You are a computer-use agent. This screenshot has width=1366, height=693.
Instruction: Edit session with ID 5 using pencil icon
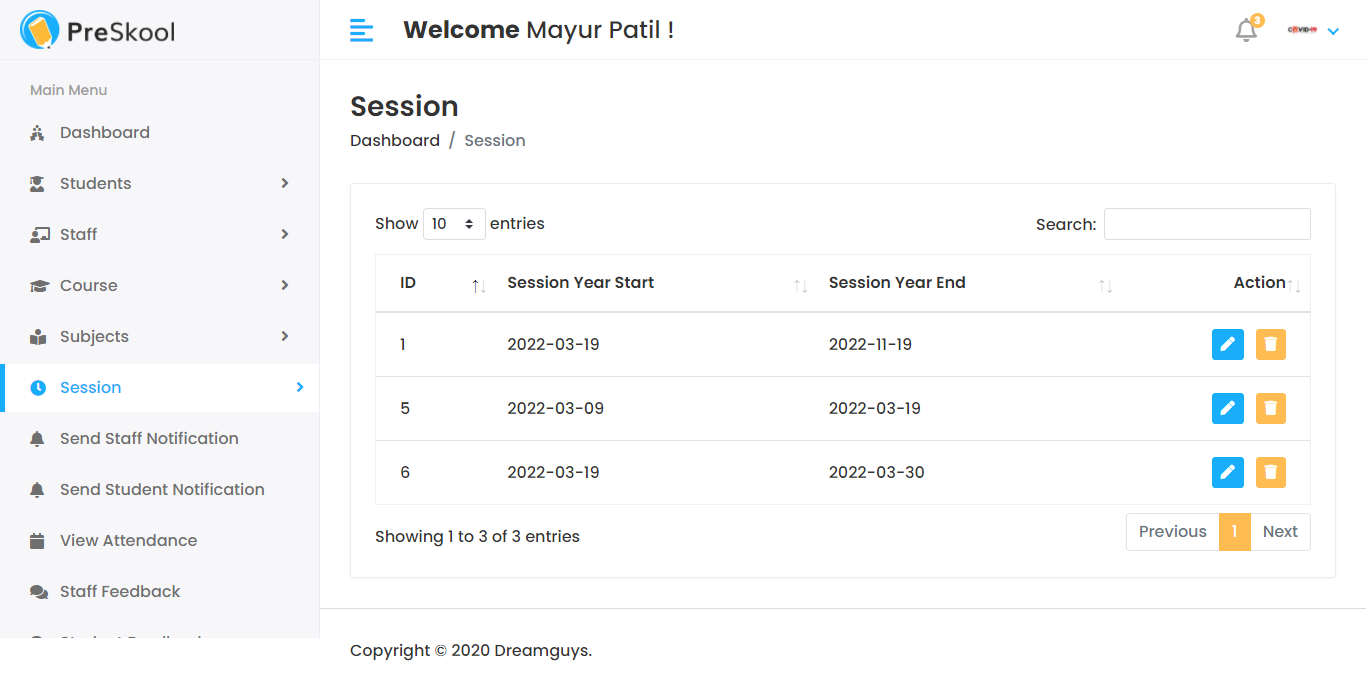click(1227, 408)
